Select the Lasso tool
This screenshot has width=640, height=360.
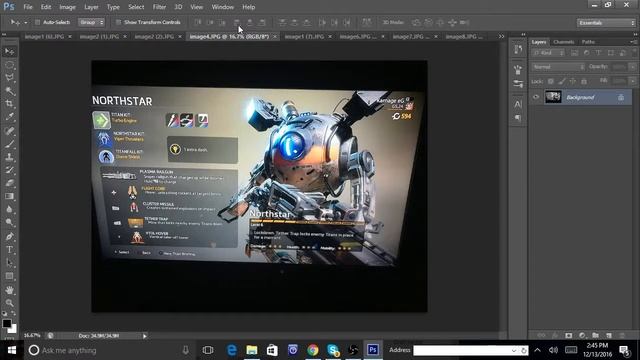pyautogui.click(x=9, y=78)
